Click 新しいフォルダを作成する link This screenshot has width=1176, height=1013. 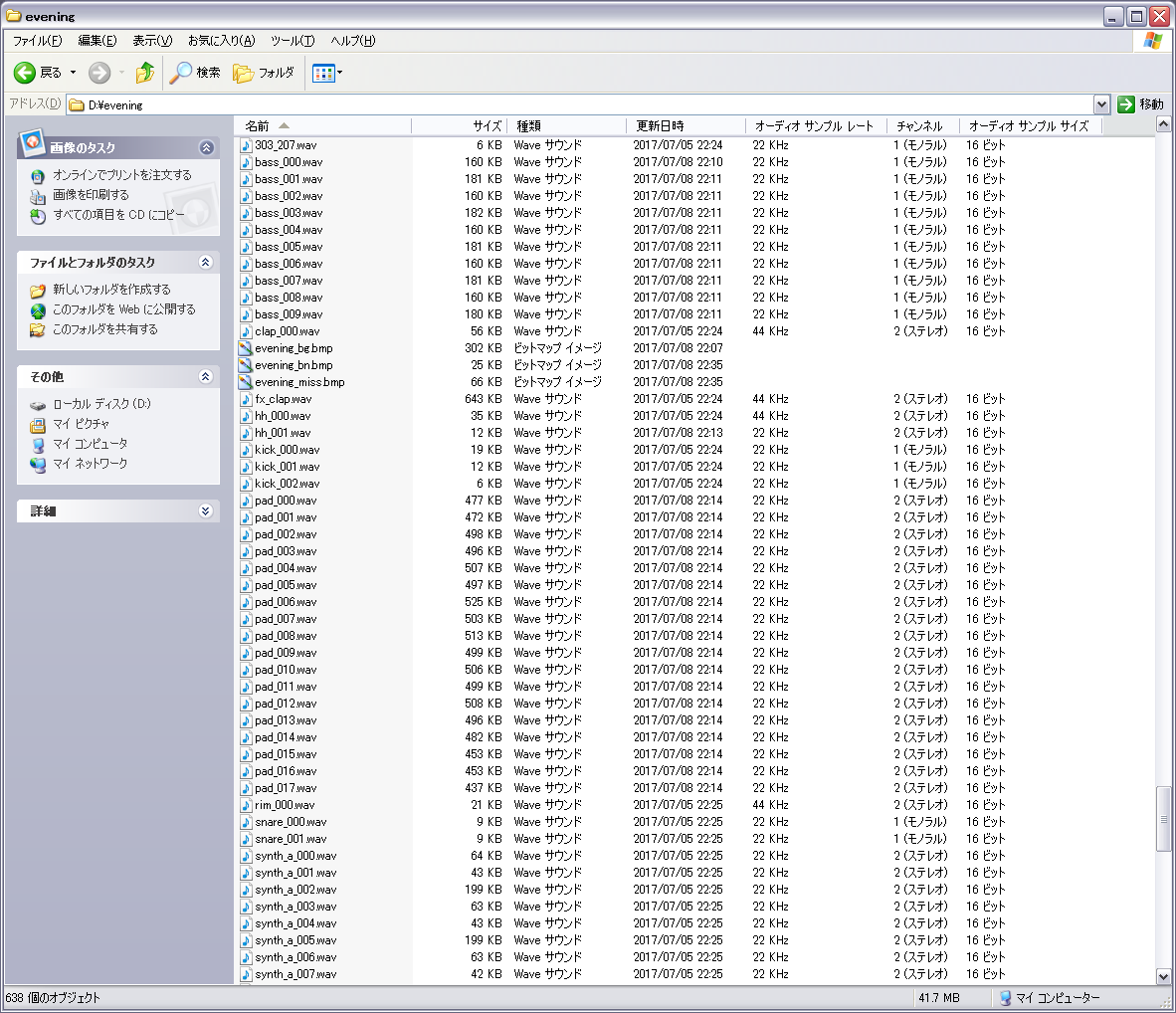coord(110,290)
